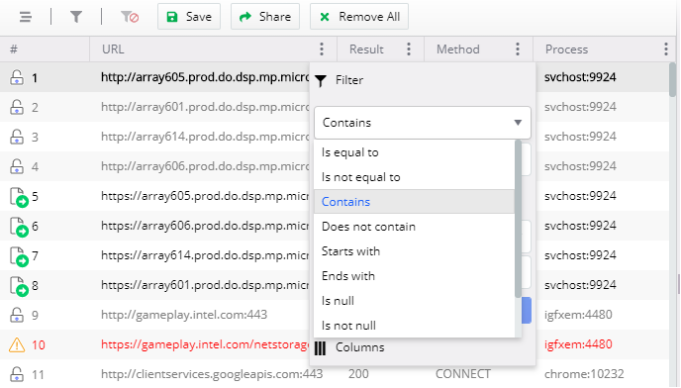Click the # column header
Screen dimensions: 681x388
(14, 49)
